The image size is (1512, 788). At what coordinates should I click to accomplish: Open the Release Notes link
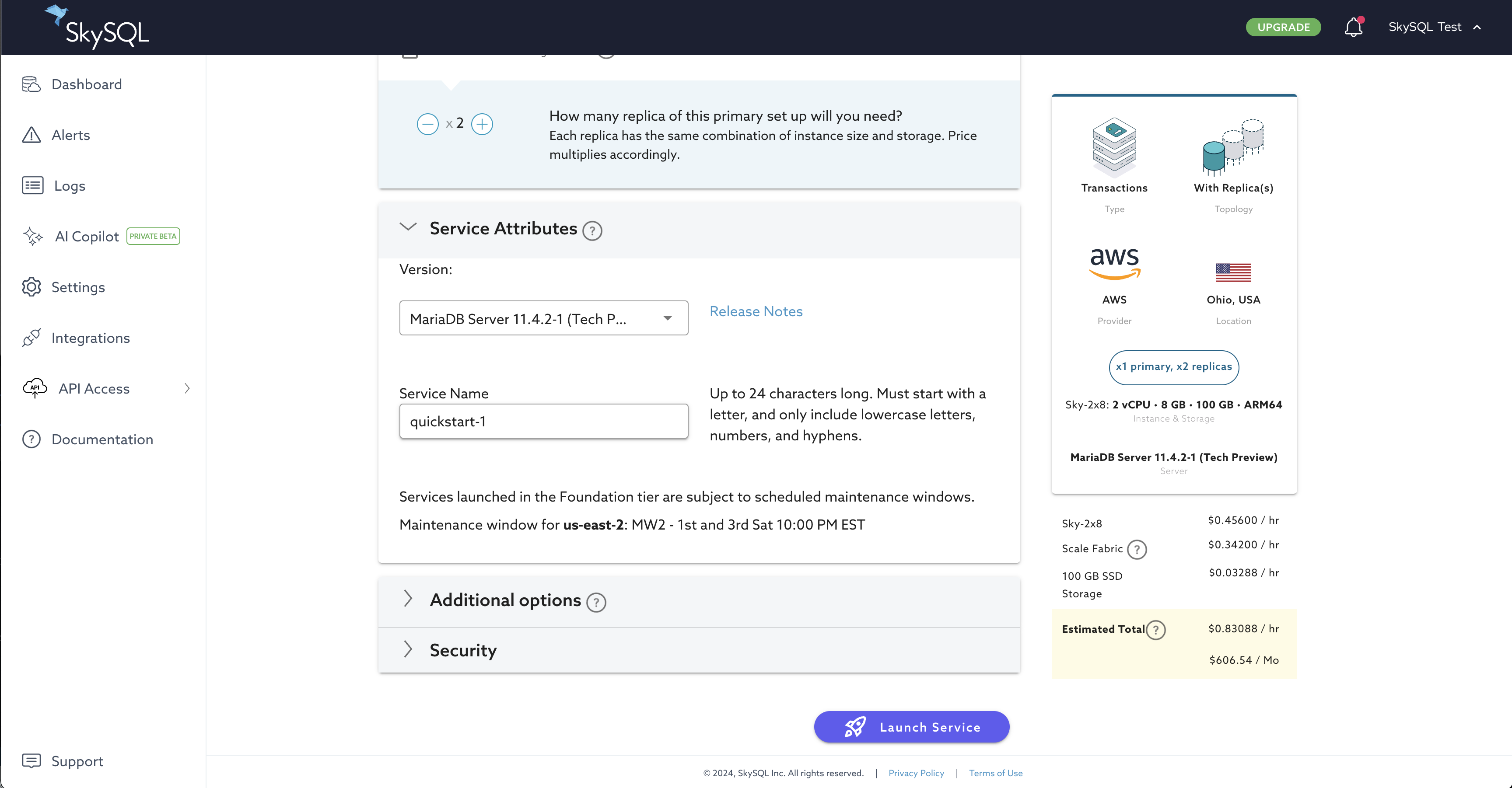pyautogui.click(x=756, y=311)
